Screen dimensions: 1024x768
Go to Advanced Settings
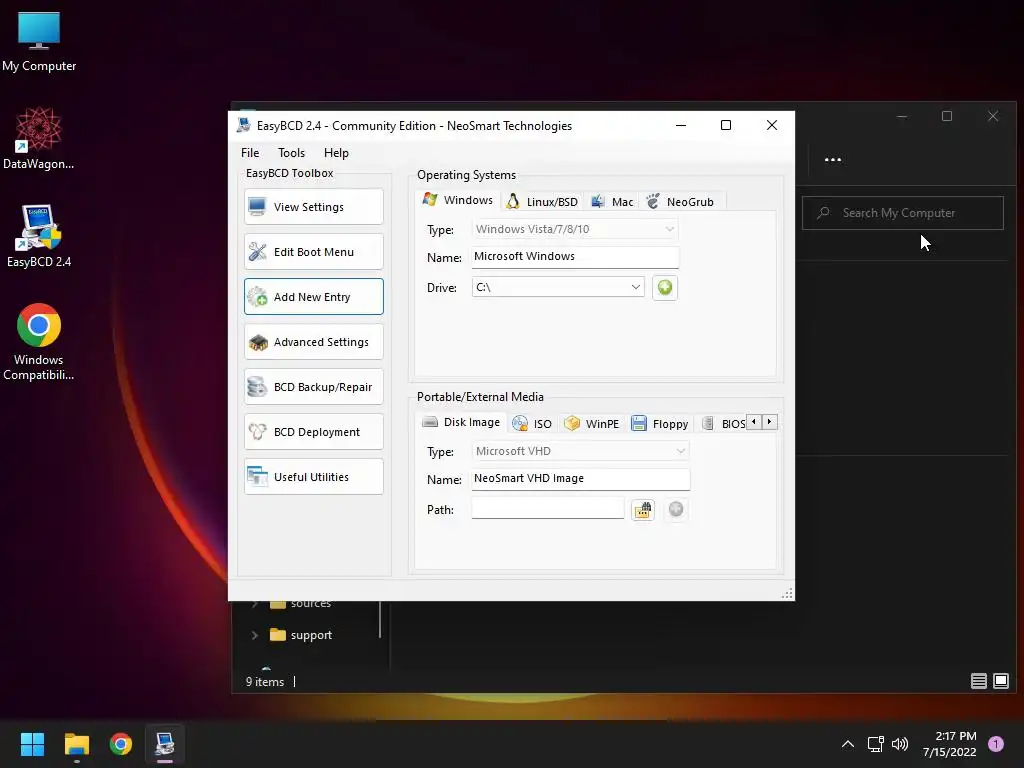[x=313, y=342]
